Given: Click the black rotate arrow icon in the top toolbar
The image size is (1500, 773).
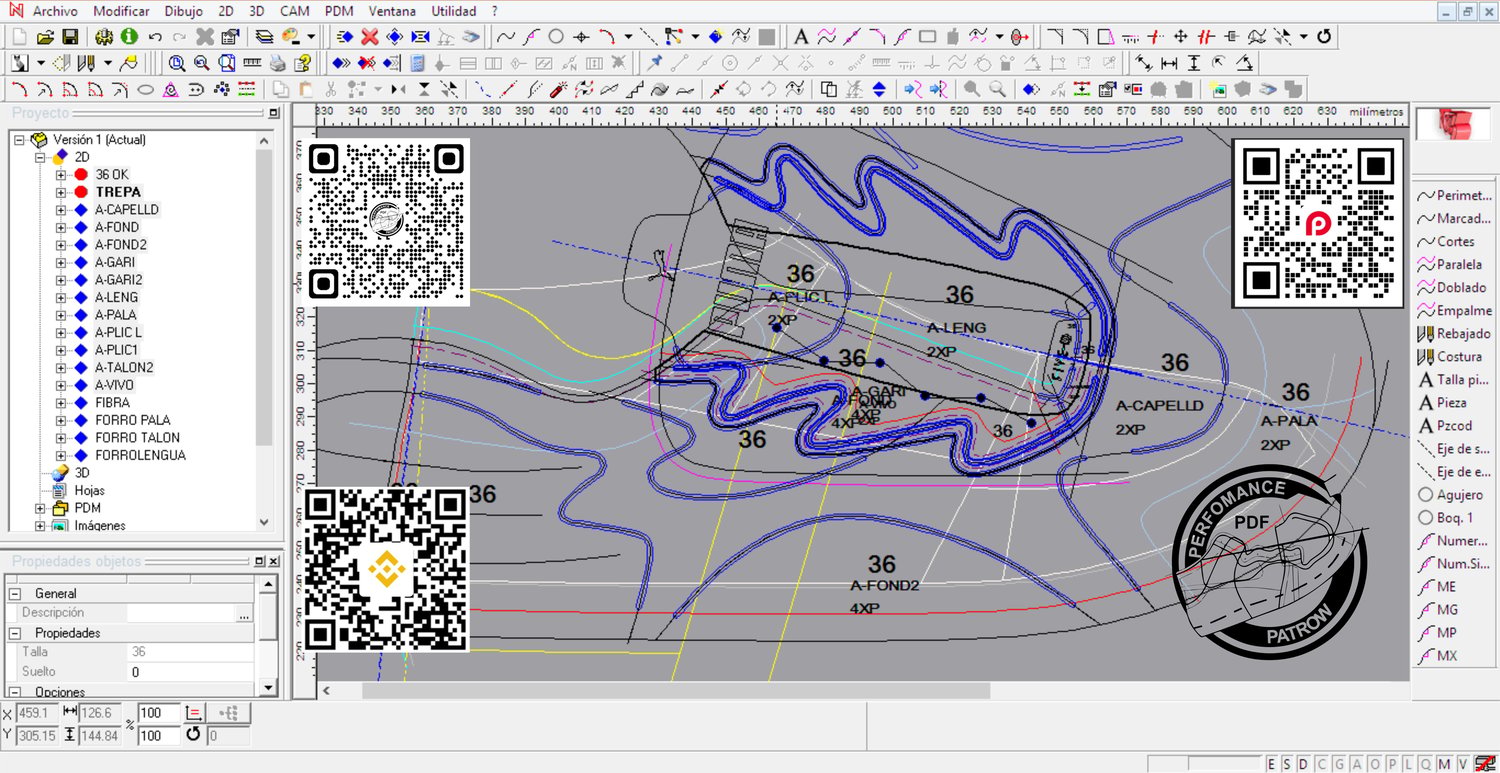Looking at the screenshot, I should [1324, 37].
